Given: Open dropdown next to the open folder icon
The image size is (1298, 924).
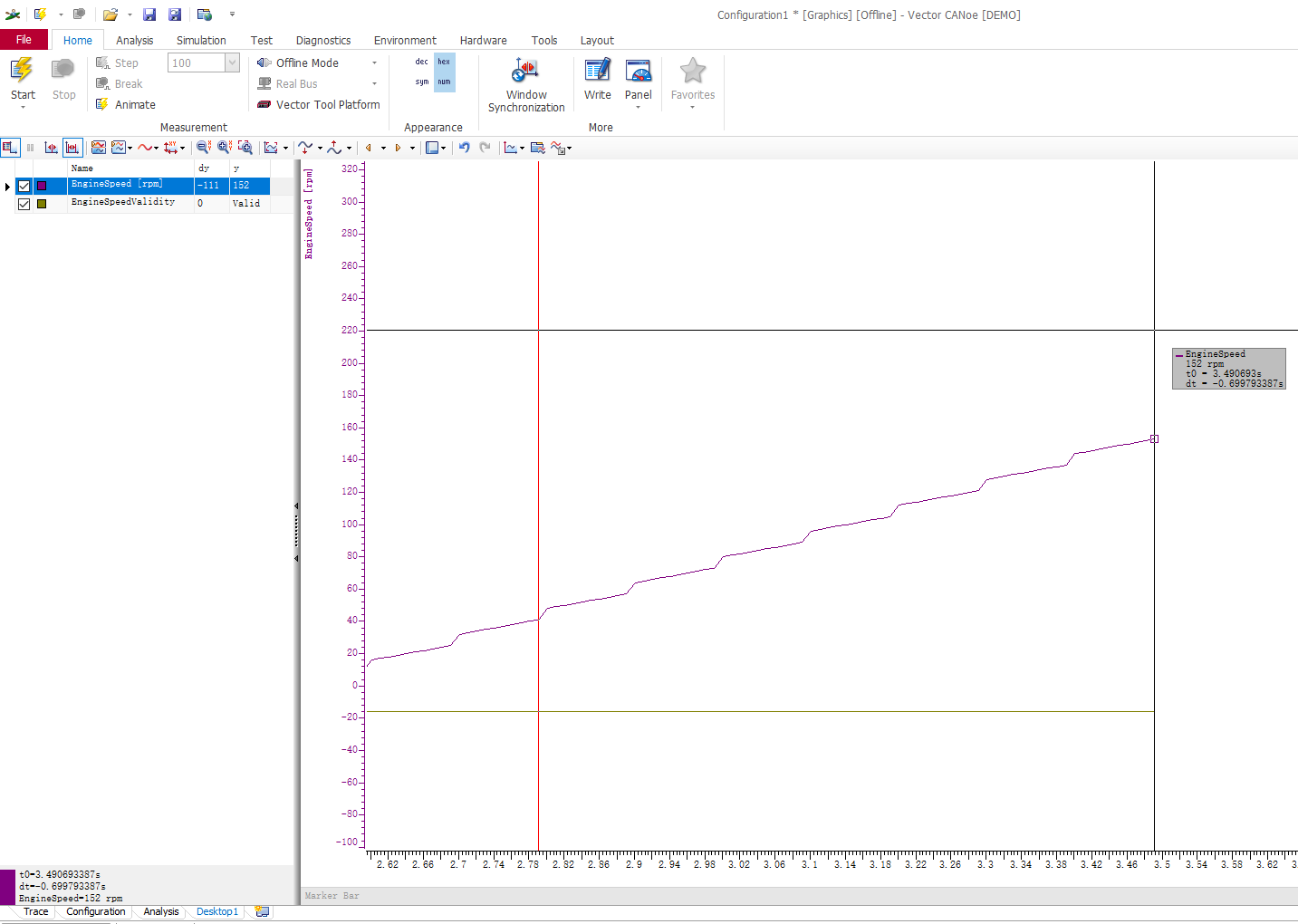Looking at the screenshot, I should pyautogui.click(x=130, y=14).
